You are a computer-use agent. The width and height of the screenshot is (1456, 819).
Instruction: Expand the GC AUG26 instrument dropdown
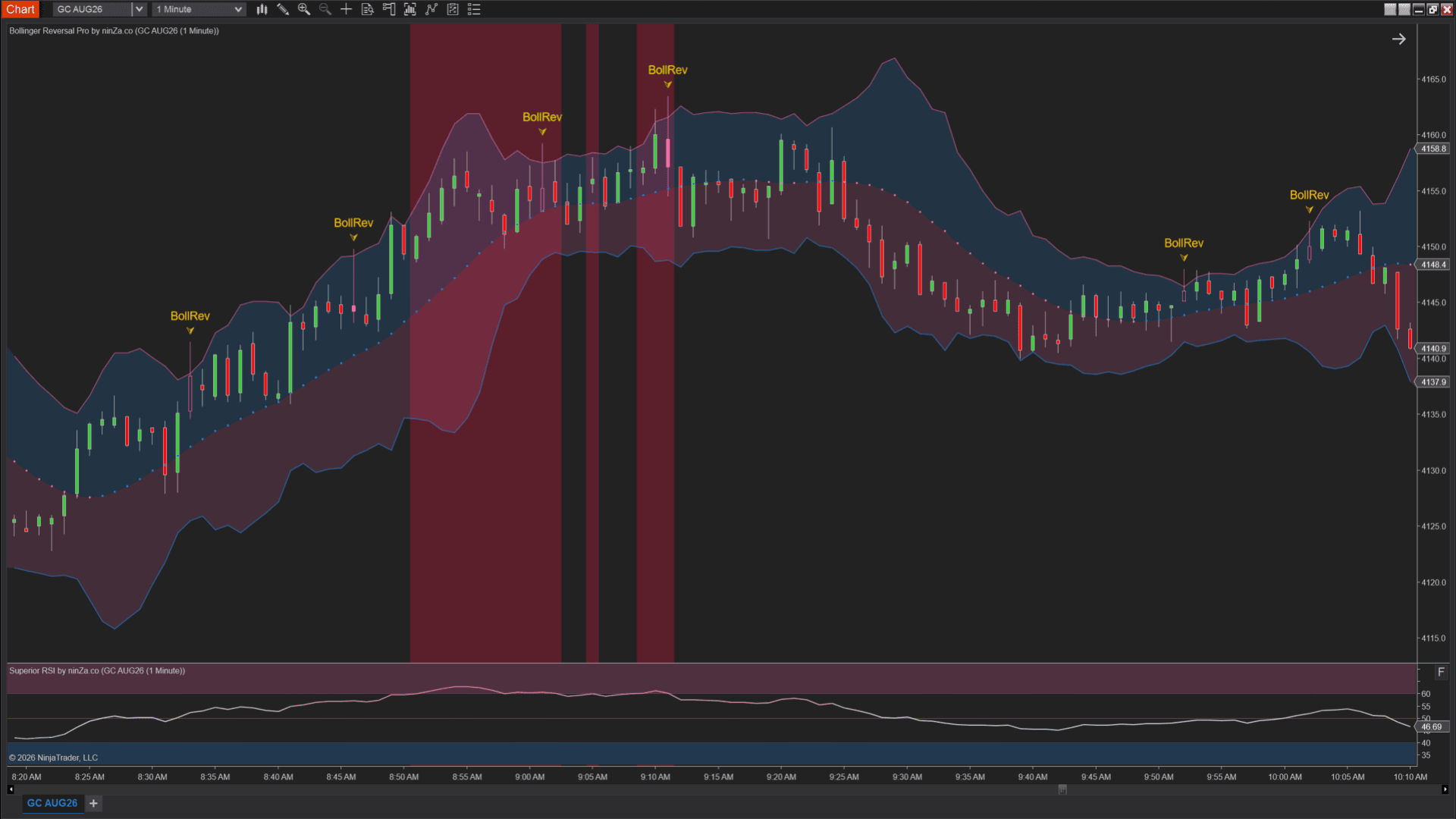139,9
